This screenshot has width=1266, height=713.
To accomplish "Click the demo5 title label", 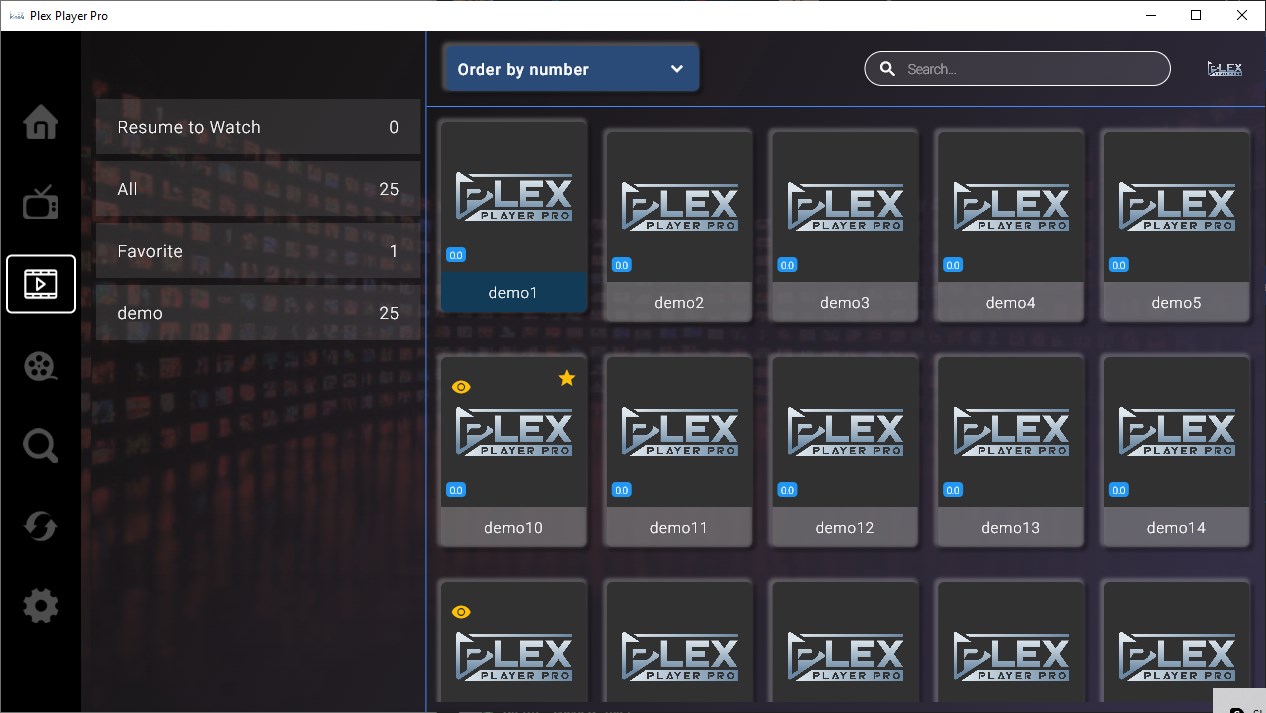I will tap(1177, 303).
